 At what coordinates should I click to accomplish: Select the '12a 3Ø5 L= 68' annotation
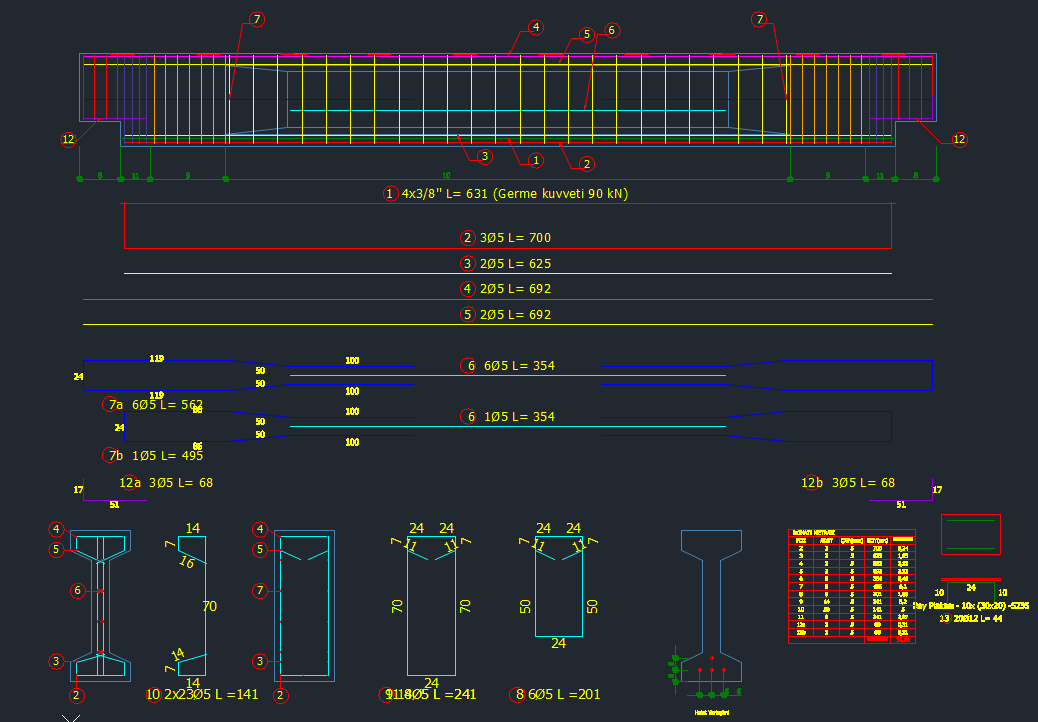point(165,483)
